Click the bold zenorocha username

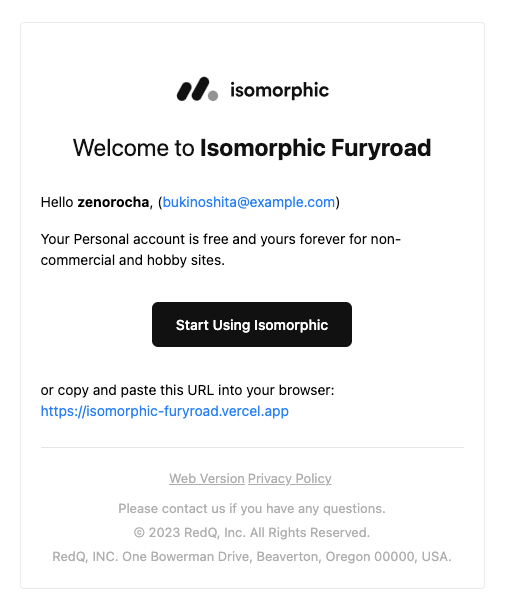113,202
